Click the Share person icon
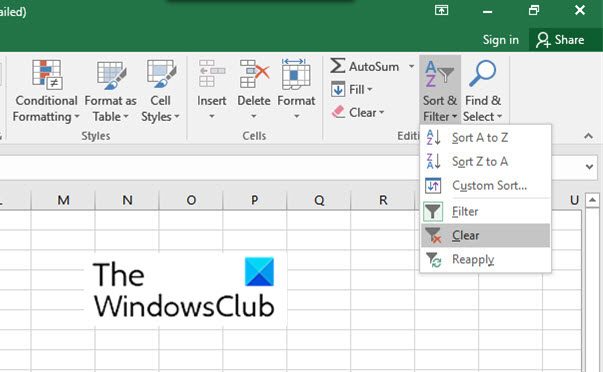Screen dimensions: 603x372 (543, 40)
